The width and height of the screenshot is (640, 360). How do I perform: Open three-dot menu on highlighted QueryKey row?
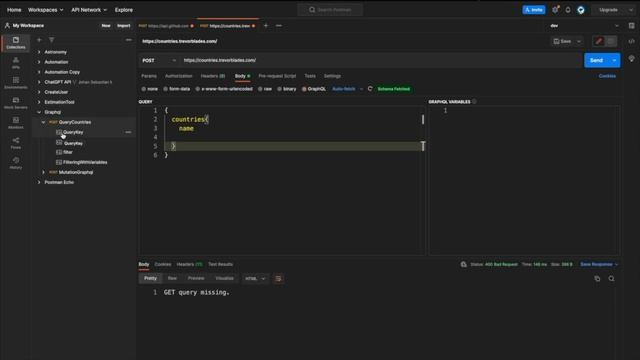click(x=128, y=132)
